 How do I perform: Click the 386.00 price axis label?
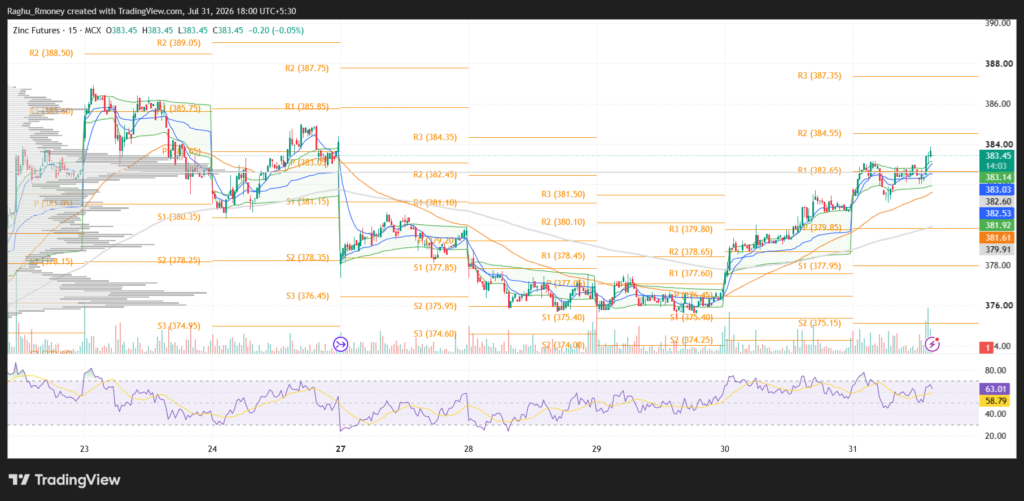tap(999, 104)
